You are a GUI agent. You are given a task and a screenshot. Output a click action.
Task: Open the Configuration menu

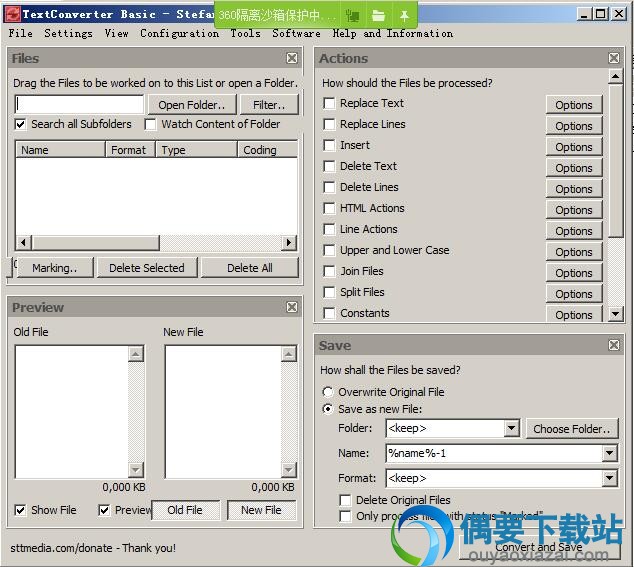pyautogui.click(x=180, y=33)
